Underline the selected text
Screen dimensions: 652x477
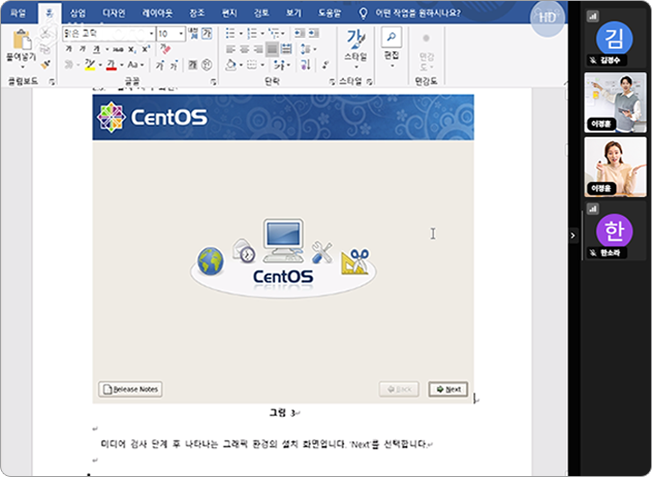pyautogui.click(x=96, y=49)
